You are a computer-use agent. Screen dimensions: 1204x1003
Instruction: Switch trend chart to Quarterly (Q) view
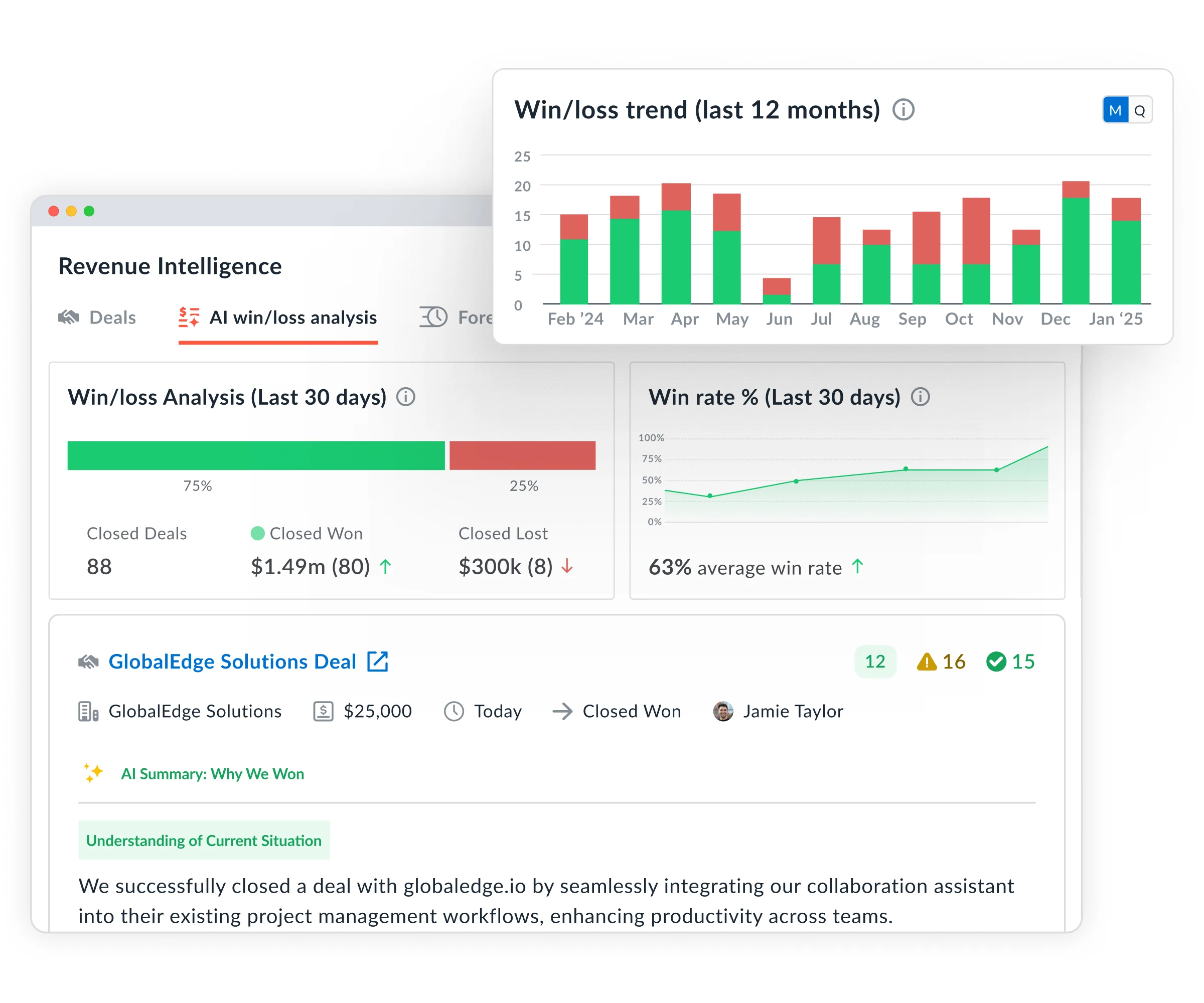tap(1140, 110)
